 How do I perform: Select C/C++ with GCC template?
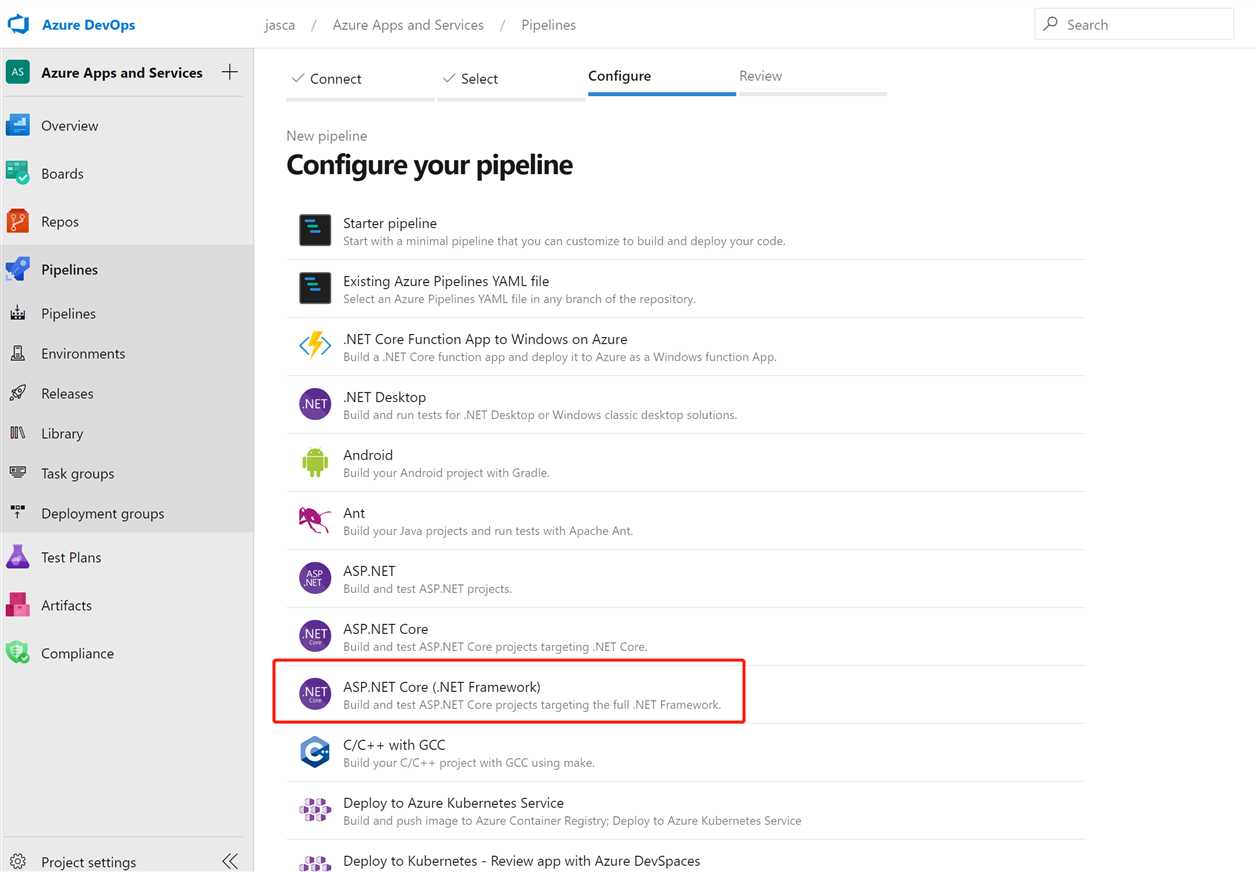[686, 753]
